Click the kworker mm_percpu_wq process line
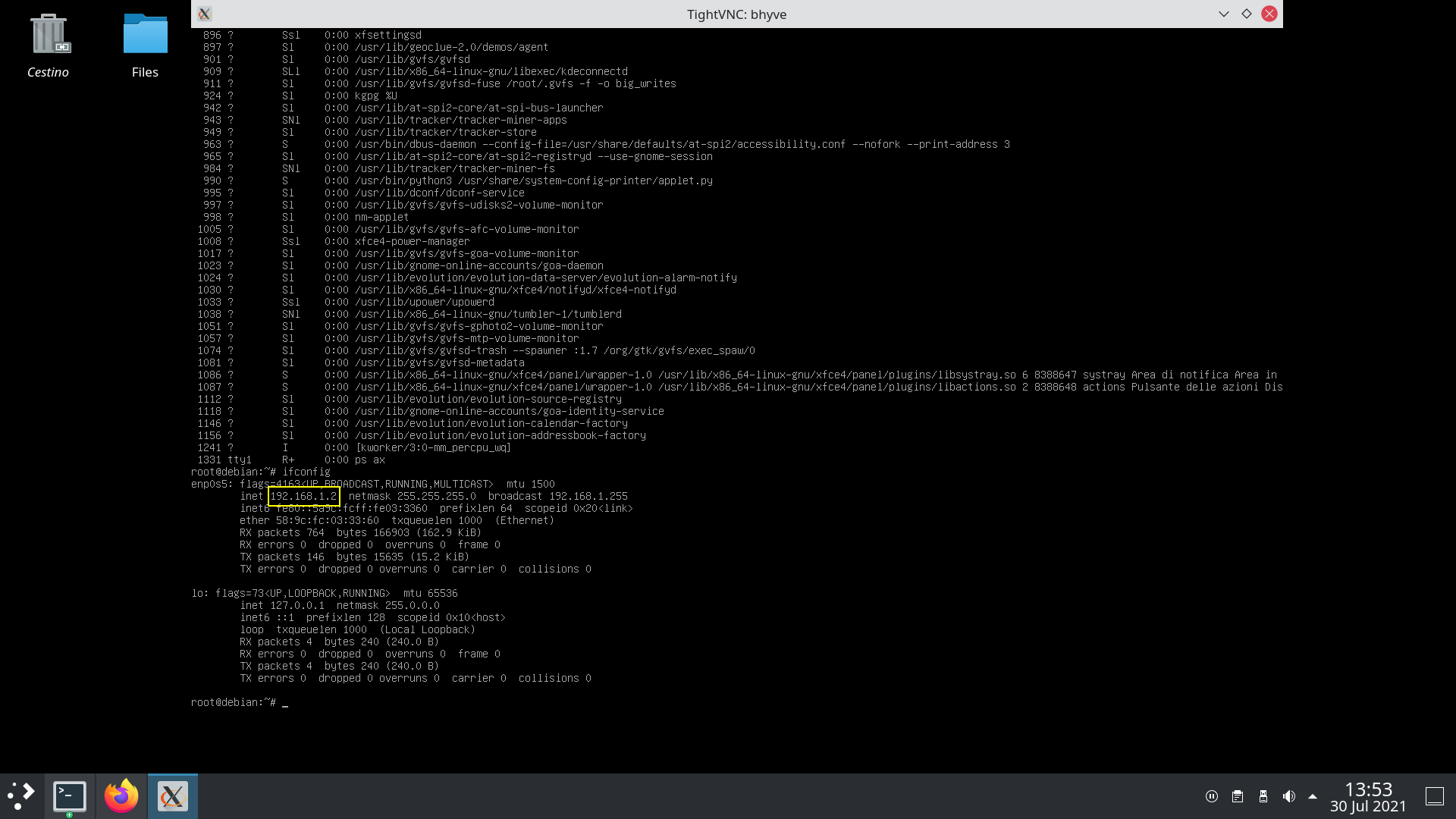 (354, 447)
